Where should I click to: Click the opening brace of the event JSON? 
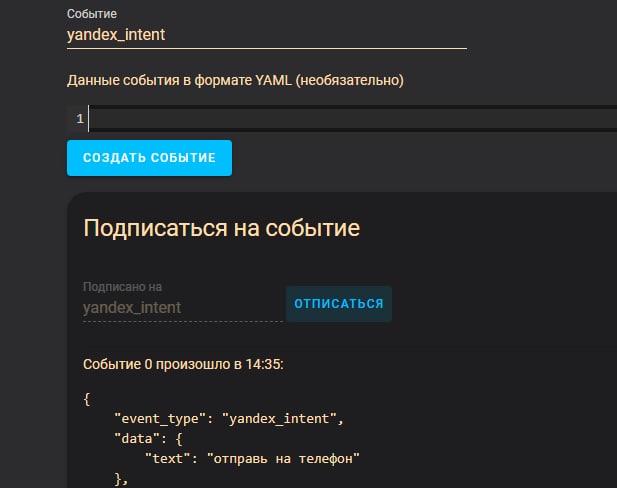click(x=87, y=399)
